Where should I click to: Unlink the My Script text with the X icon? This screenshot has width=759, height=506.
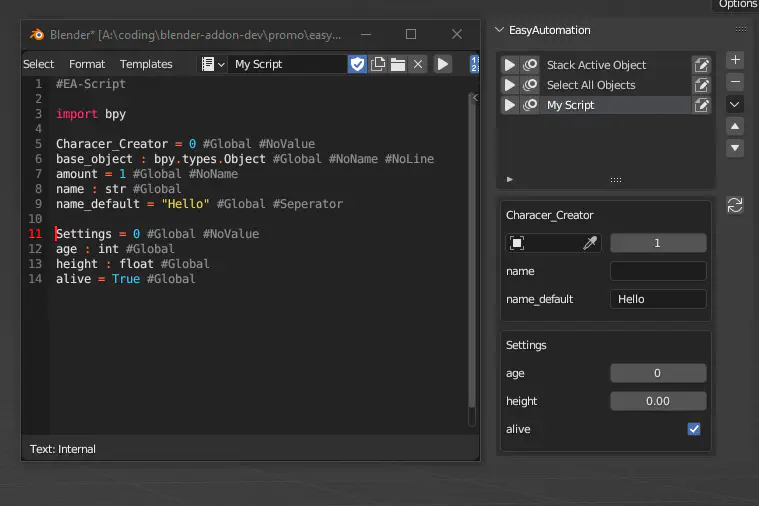click(418, 64)
